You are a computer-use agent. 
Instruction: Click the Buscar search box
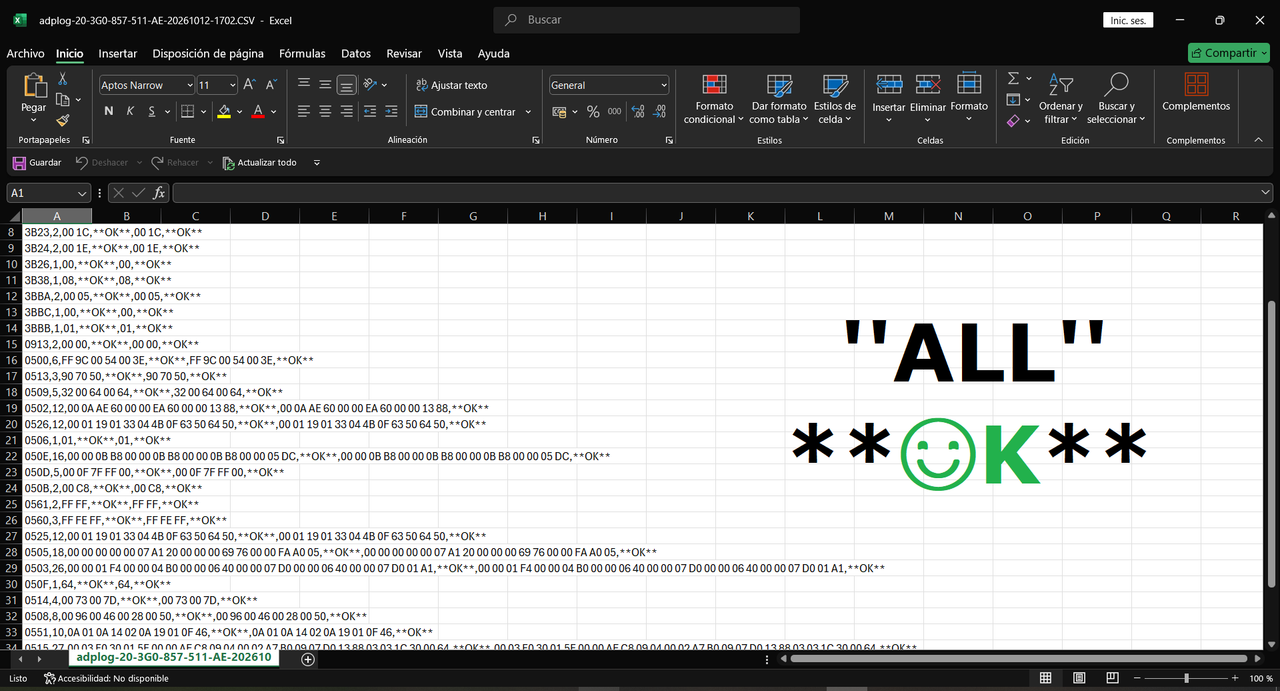coord(647,20)
